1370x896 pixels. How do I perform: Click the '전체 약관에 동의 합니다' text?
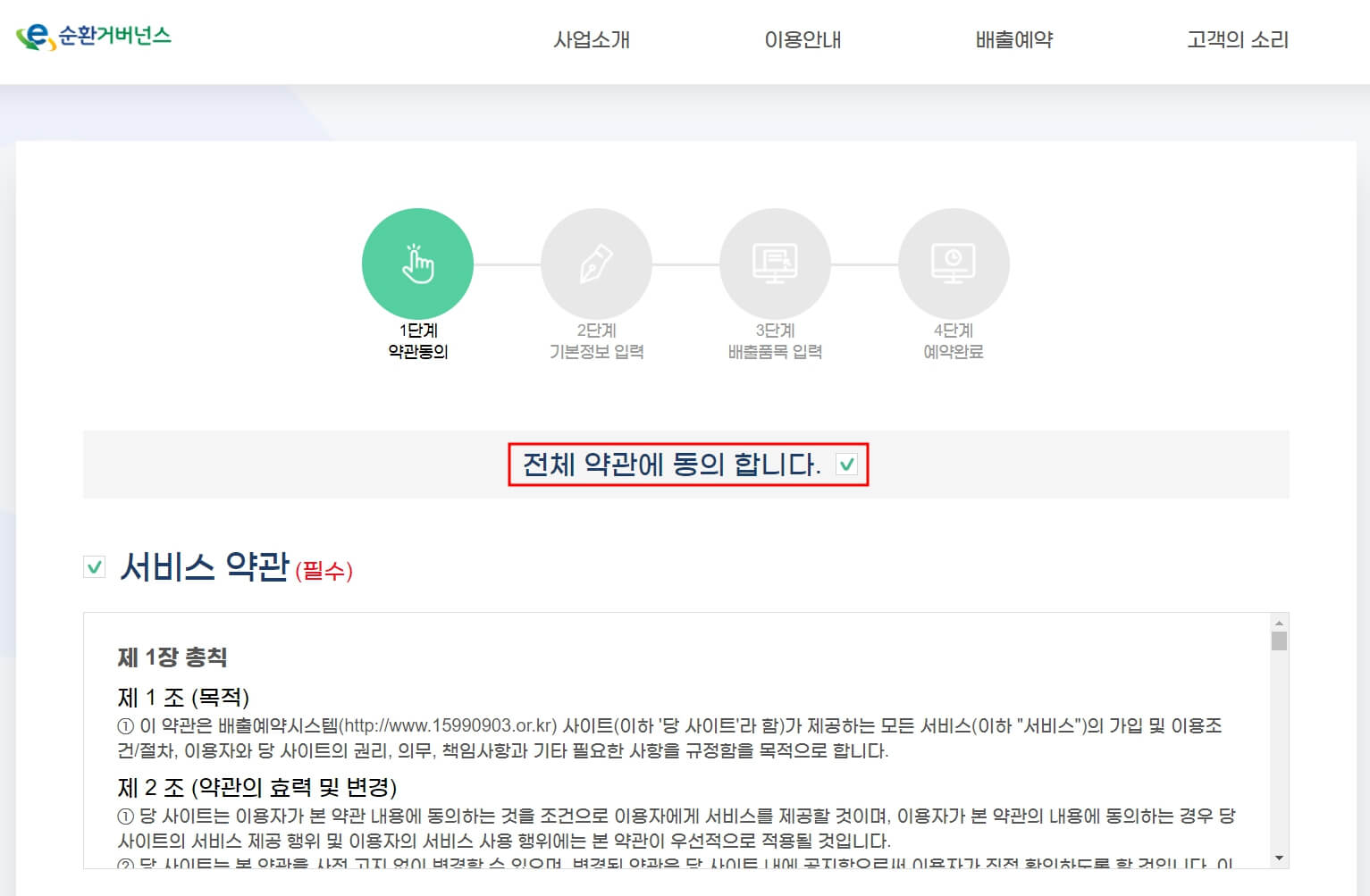point(673,463)
